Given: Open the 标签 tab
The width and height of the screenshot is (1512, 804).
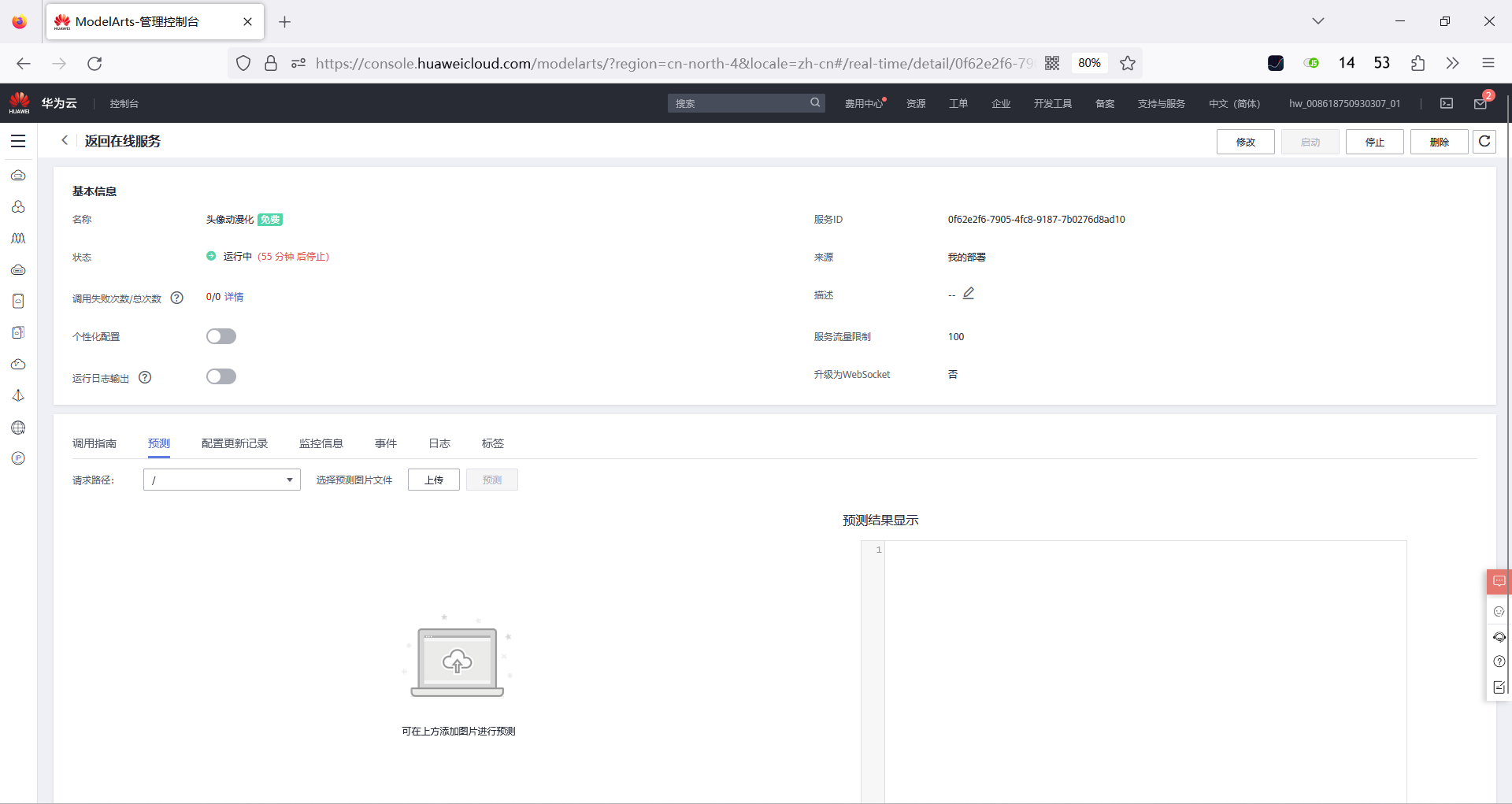Looking at the screenshot, I should [x=493, y=443].
